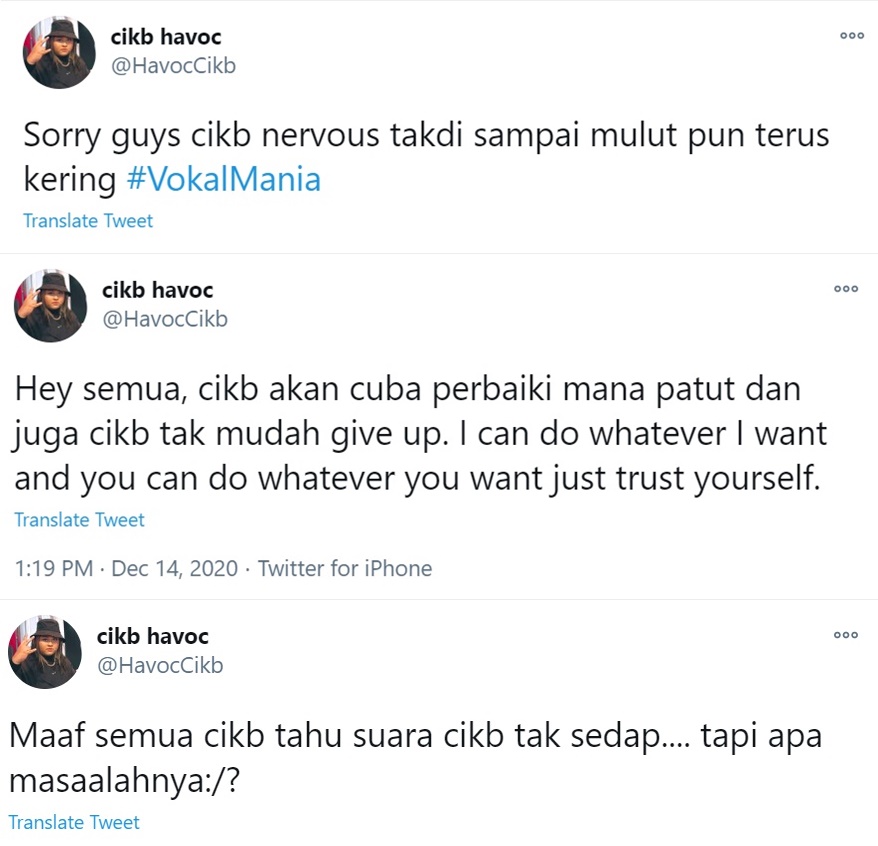Image resolution: width=878 pixels, height=846 pixels.
Task: Click the 'Twitter for iPhone' source link
Action: click(x=345, y=568)
